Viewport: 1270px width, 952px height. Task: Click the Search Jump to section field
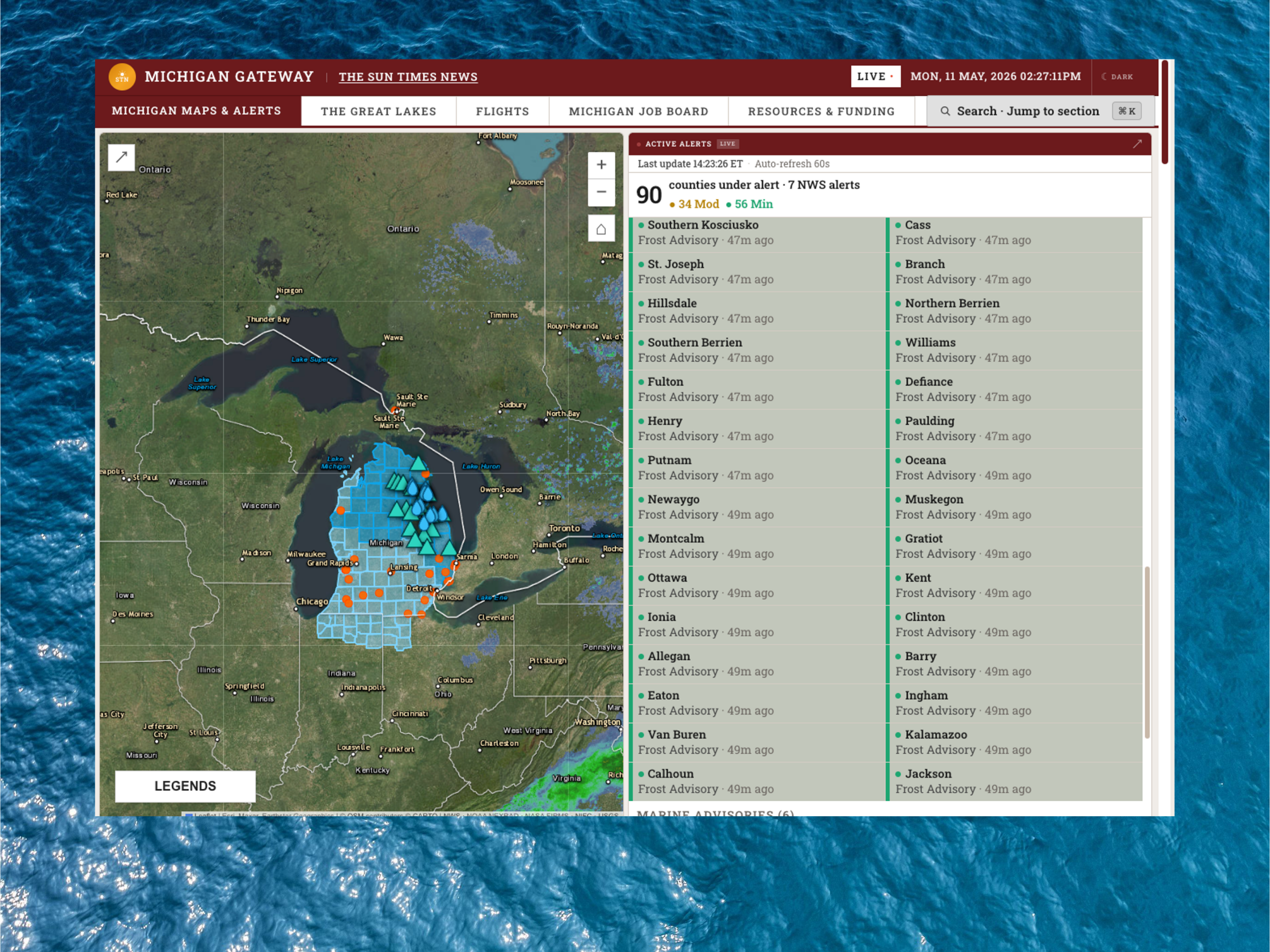coord(1040,112)
